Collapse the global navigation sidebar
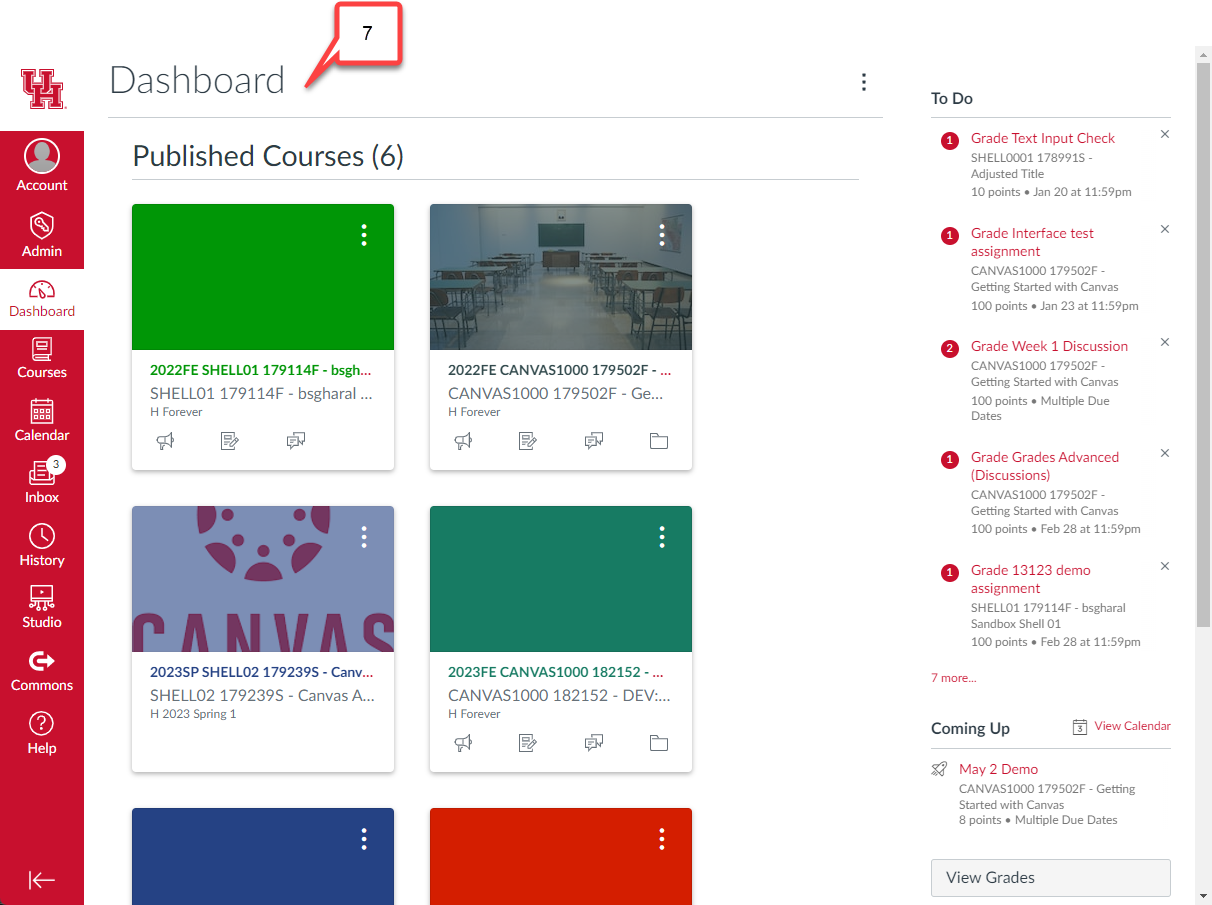Image resolution: width=1212 pixels, height=905 pixels. click(42, 880)
